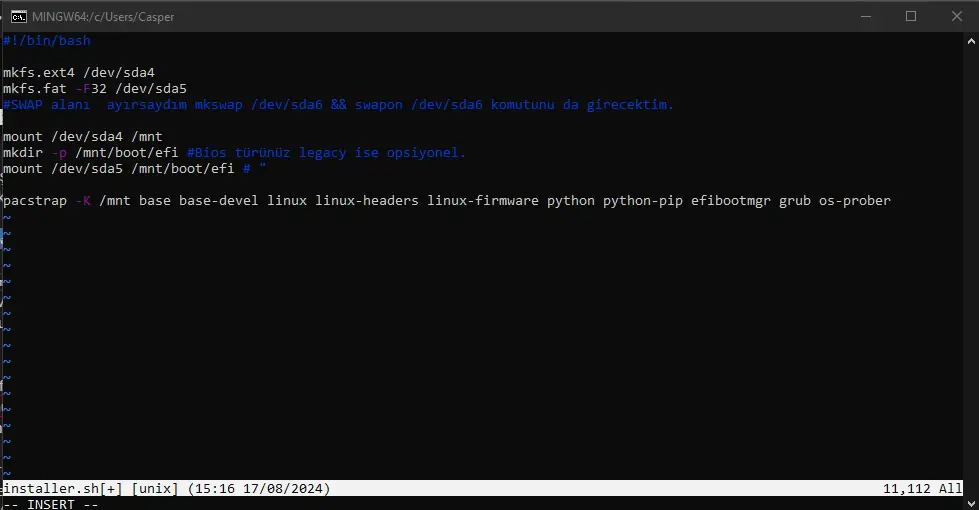Place cursor on '#!/bin/bash' shebang line
Viewport: 979px width, 510px height.
click(47, 41)
